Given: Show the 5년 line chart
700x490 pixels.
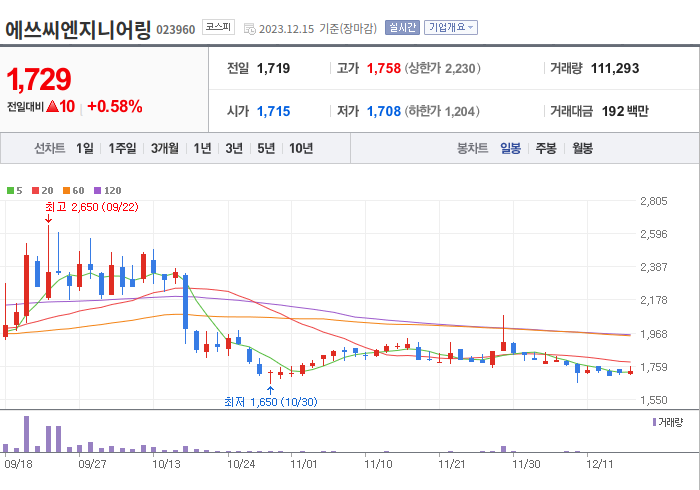Looking at the screenshot, I should click(x=266, y=148).
